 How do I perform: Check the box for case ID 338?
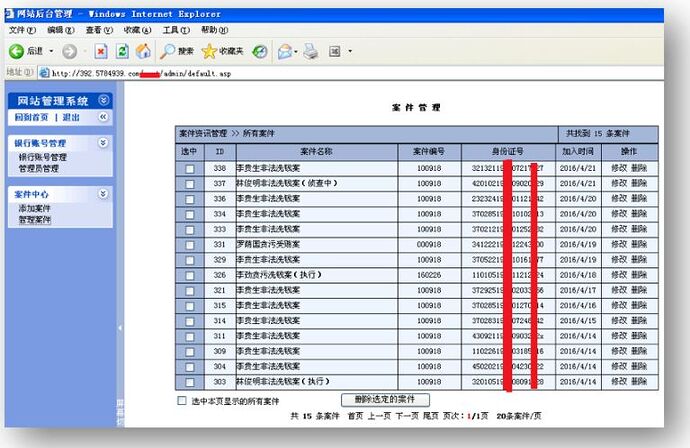189,169
